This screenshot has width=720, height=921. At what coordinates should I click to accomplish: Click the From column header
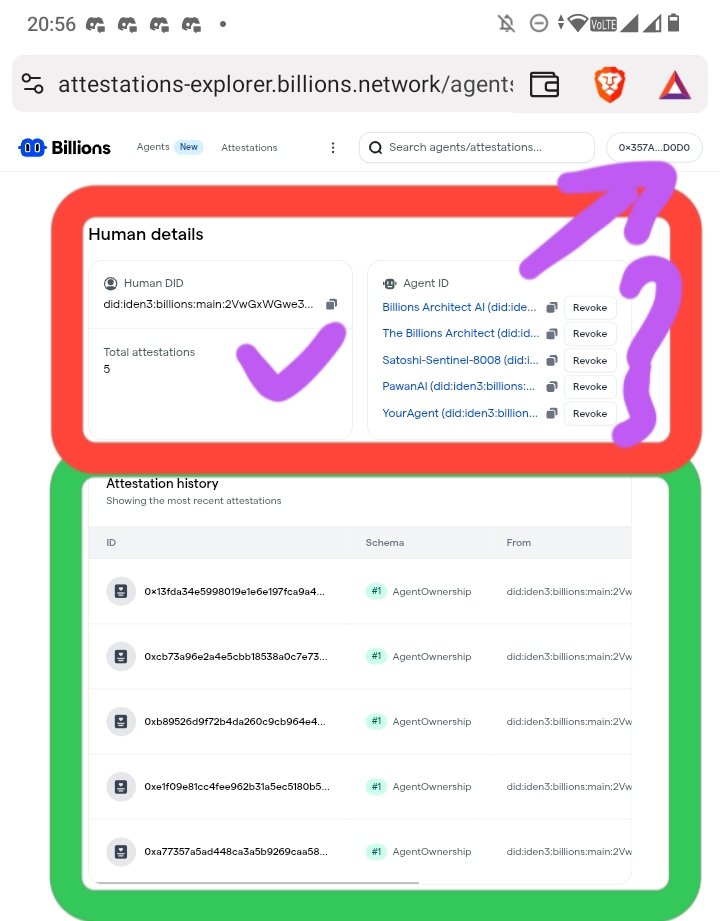519,543
